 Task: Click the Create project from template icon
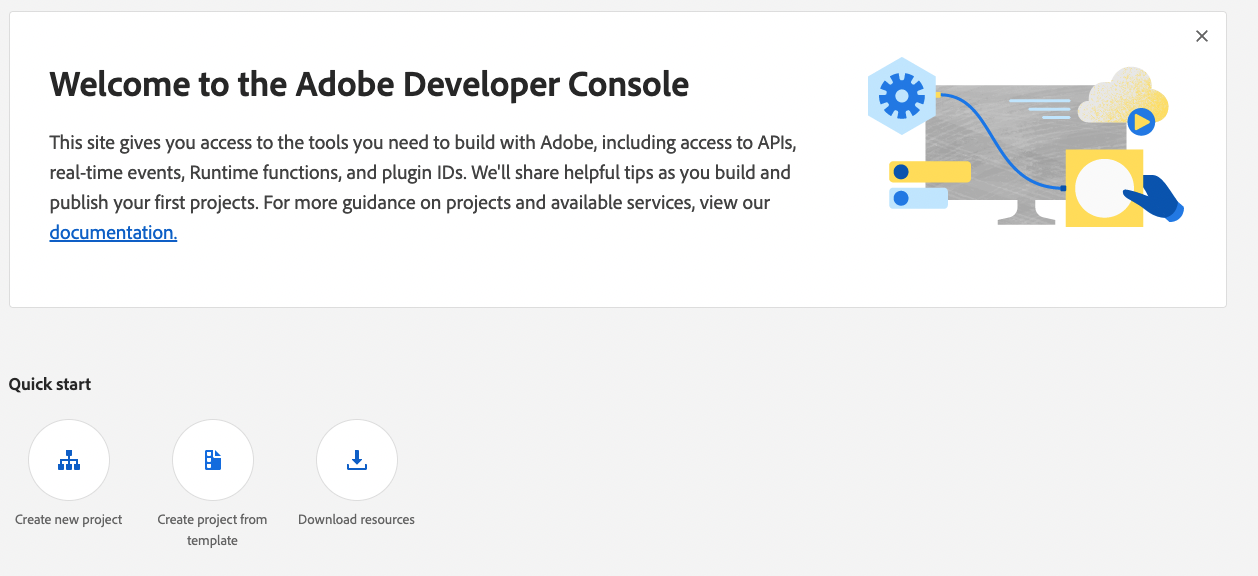coord(213,460)
